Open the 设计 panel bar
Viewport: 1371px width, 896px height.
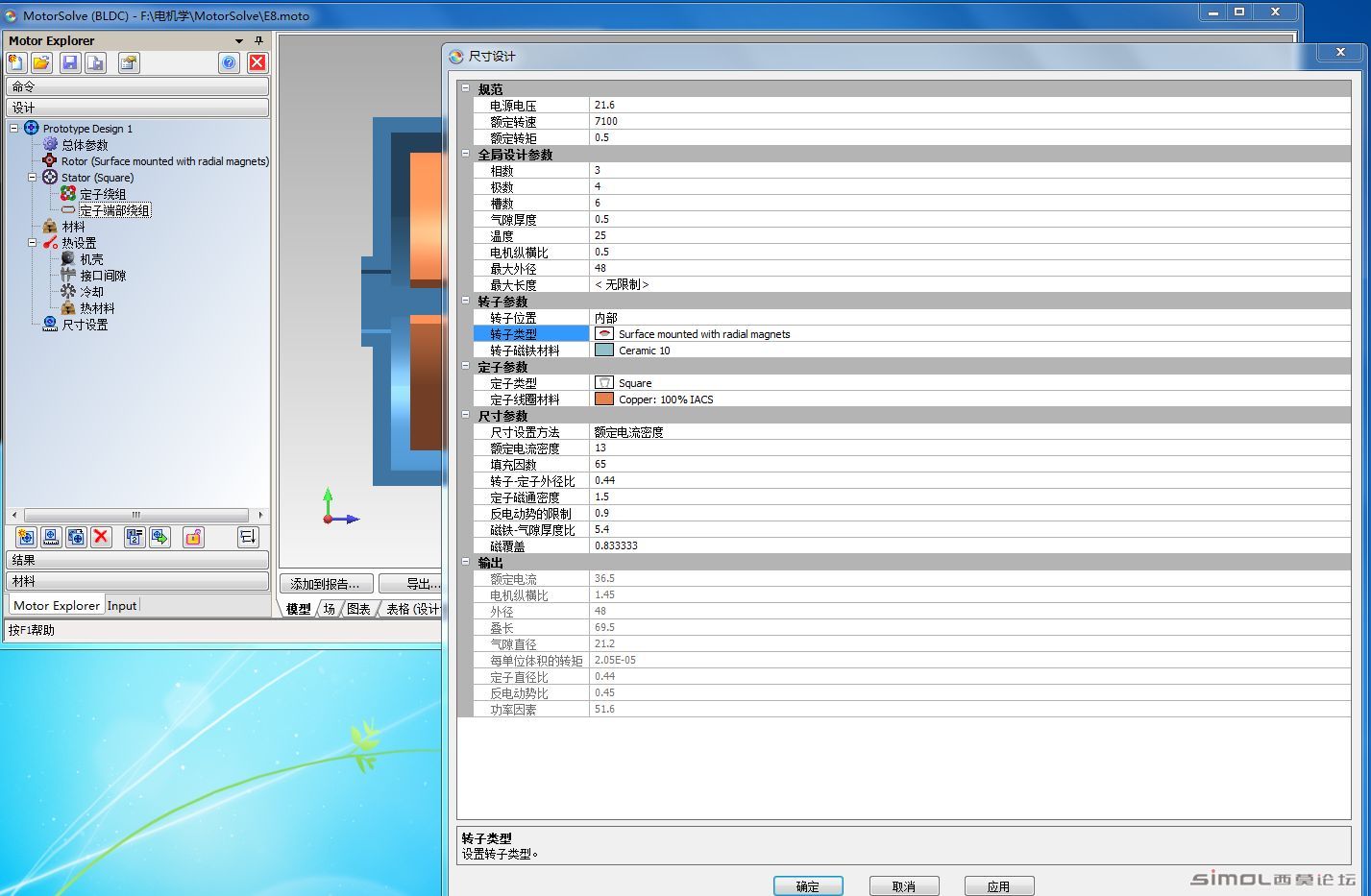tap(137, 108)
